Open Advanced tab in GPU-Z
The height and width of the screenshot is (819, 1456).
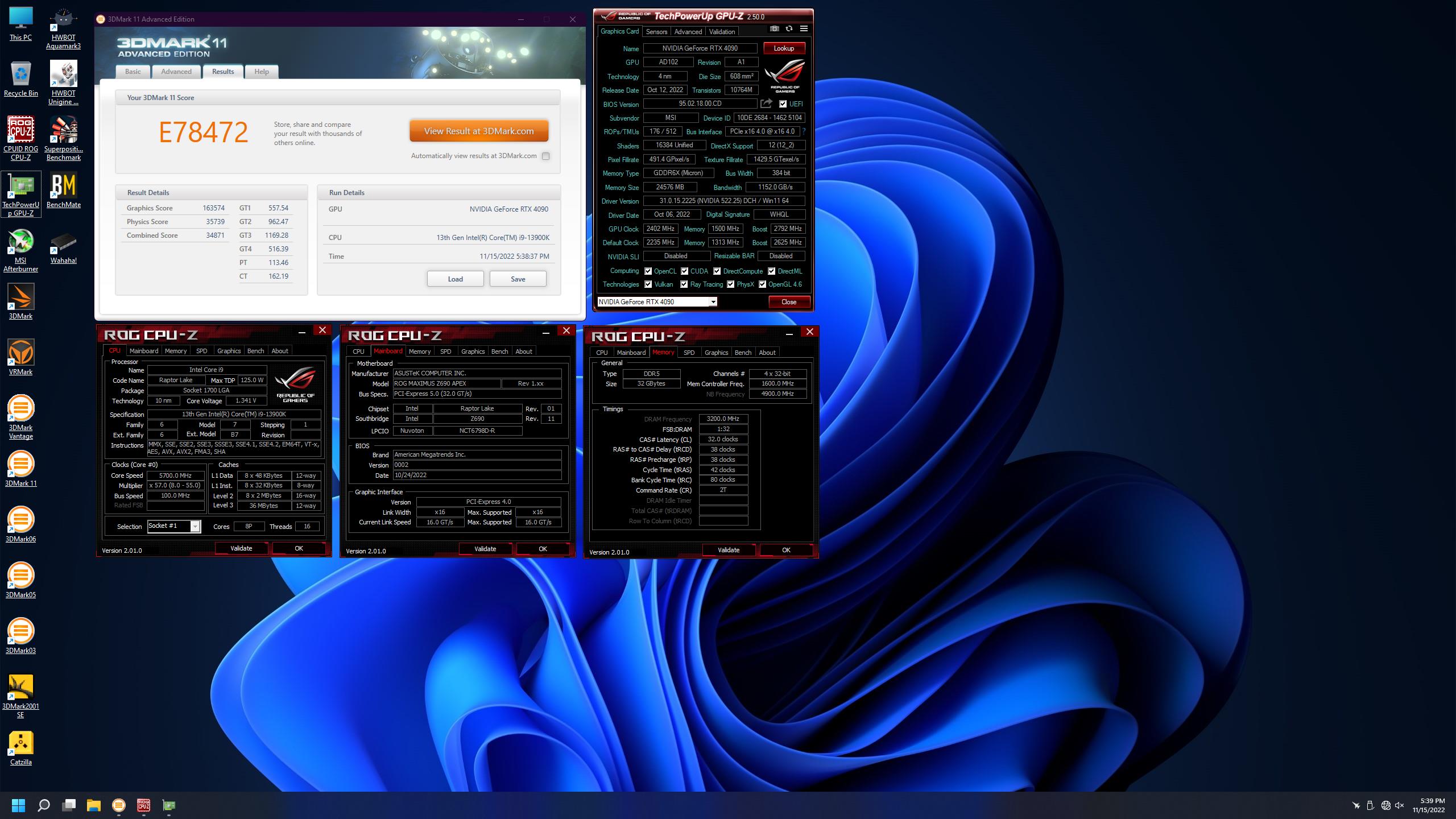coord(688,31)
